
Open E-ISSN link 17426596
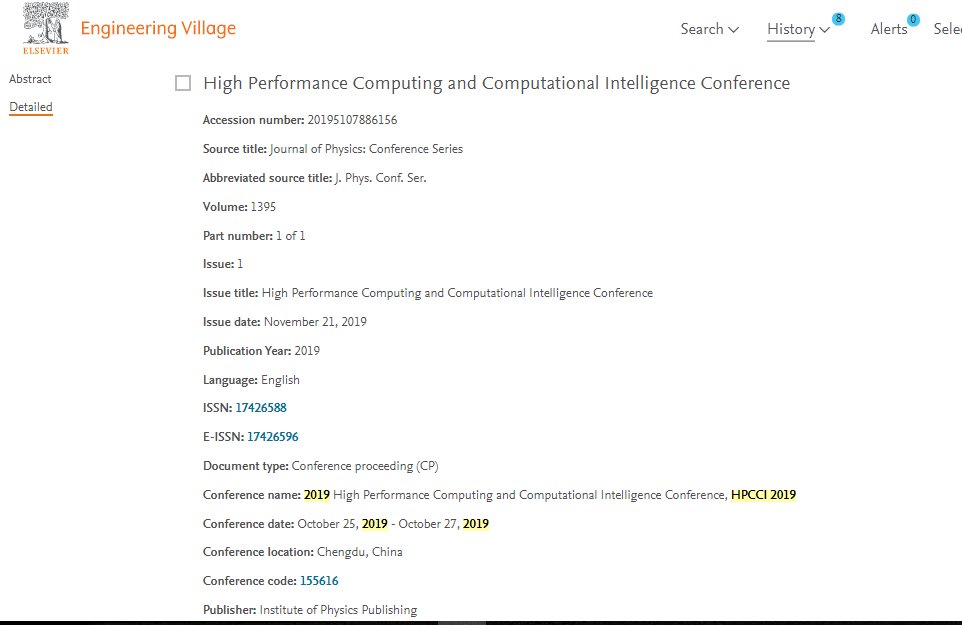pyautogui.click(x=272, y=437)
